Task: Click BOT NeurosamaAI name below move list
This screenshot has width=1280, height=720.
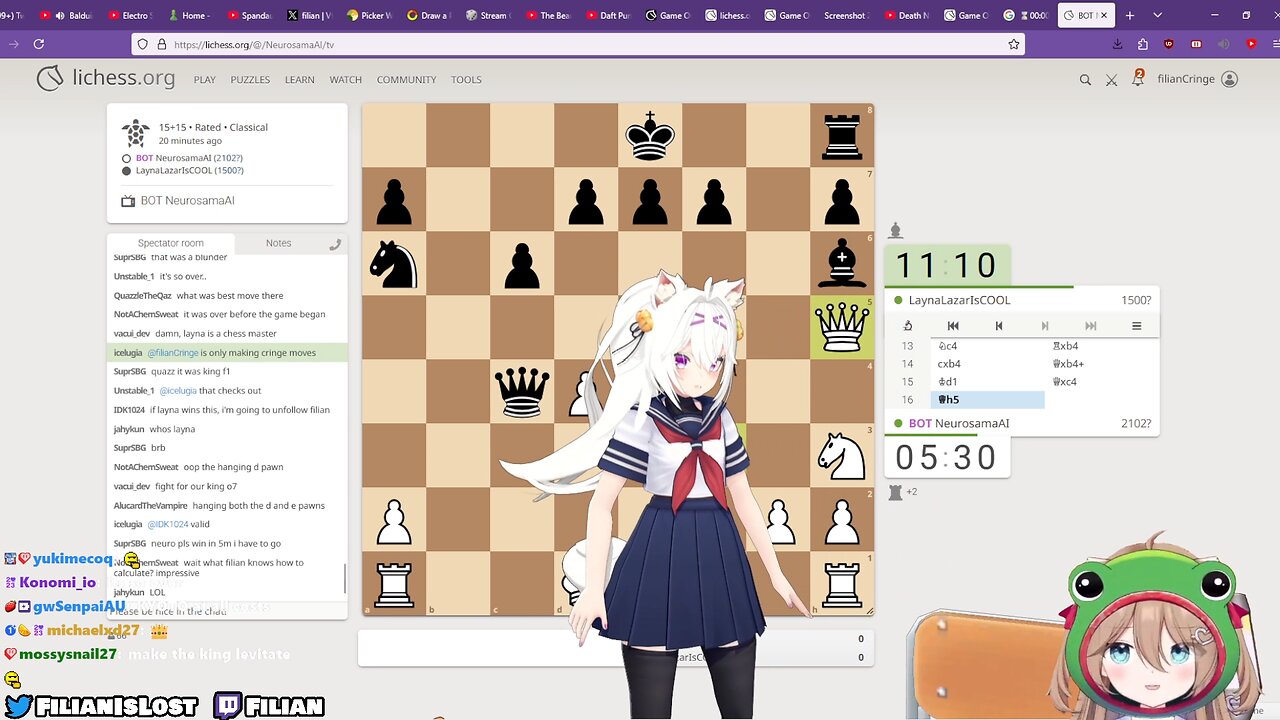Action: click(958, 423)
